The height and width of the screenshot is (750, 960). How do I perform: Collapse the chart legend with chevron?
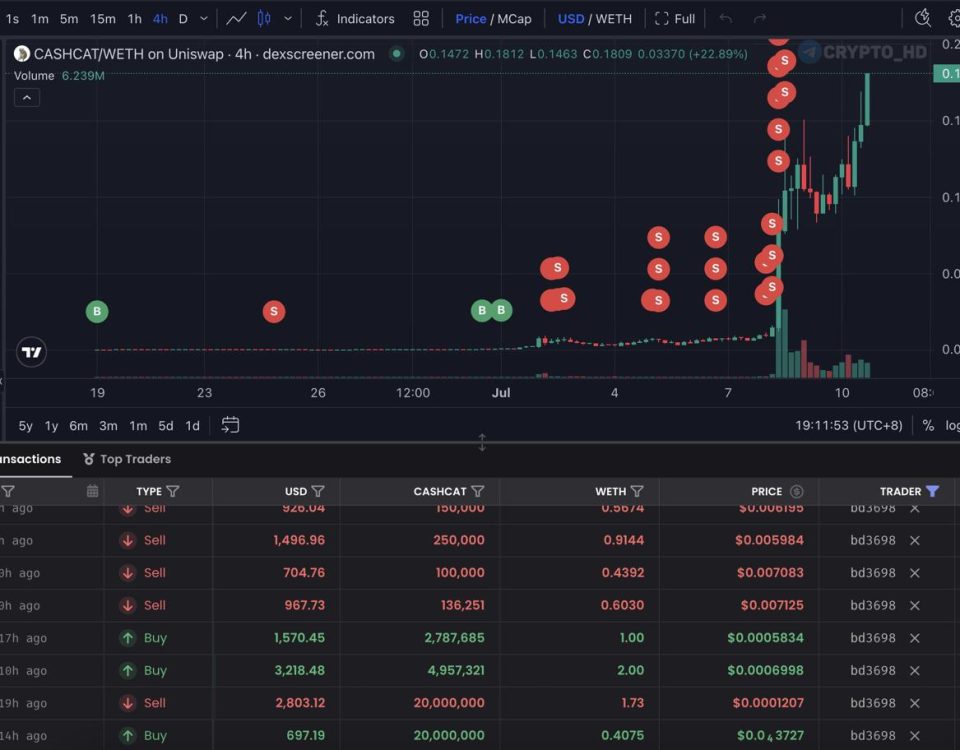[x=27, y=97]
